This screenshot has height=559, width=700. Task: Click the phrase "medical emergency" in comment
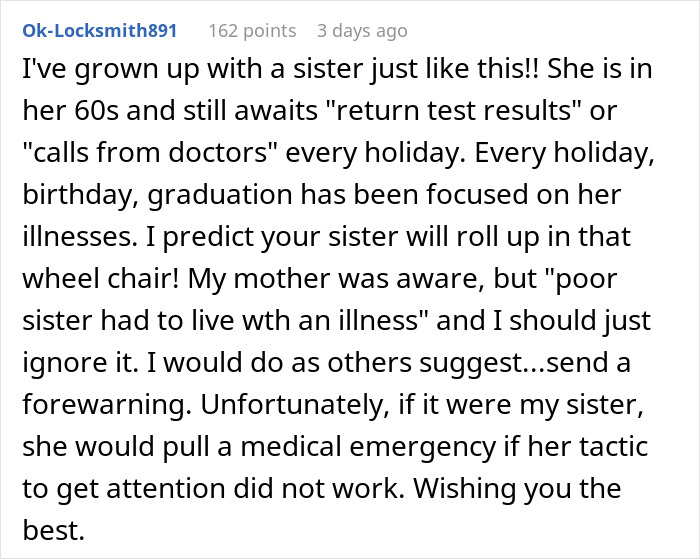coord(368,446)
